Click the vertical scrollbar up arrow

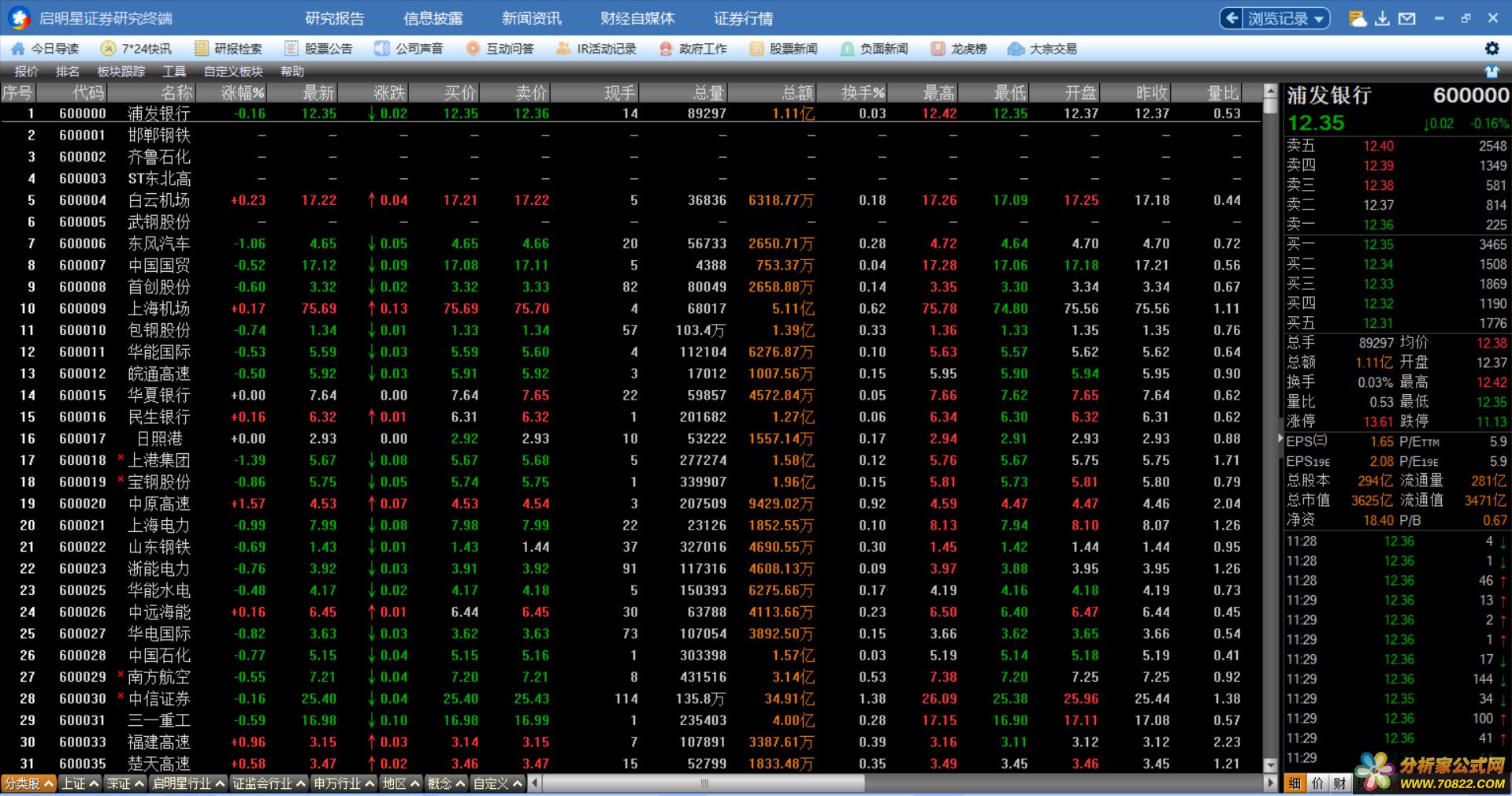[x=1269, y=91]
